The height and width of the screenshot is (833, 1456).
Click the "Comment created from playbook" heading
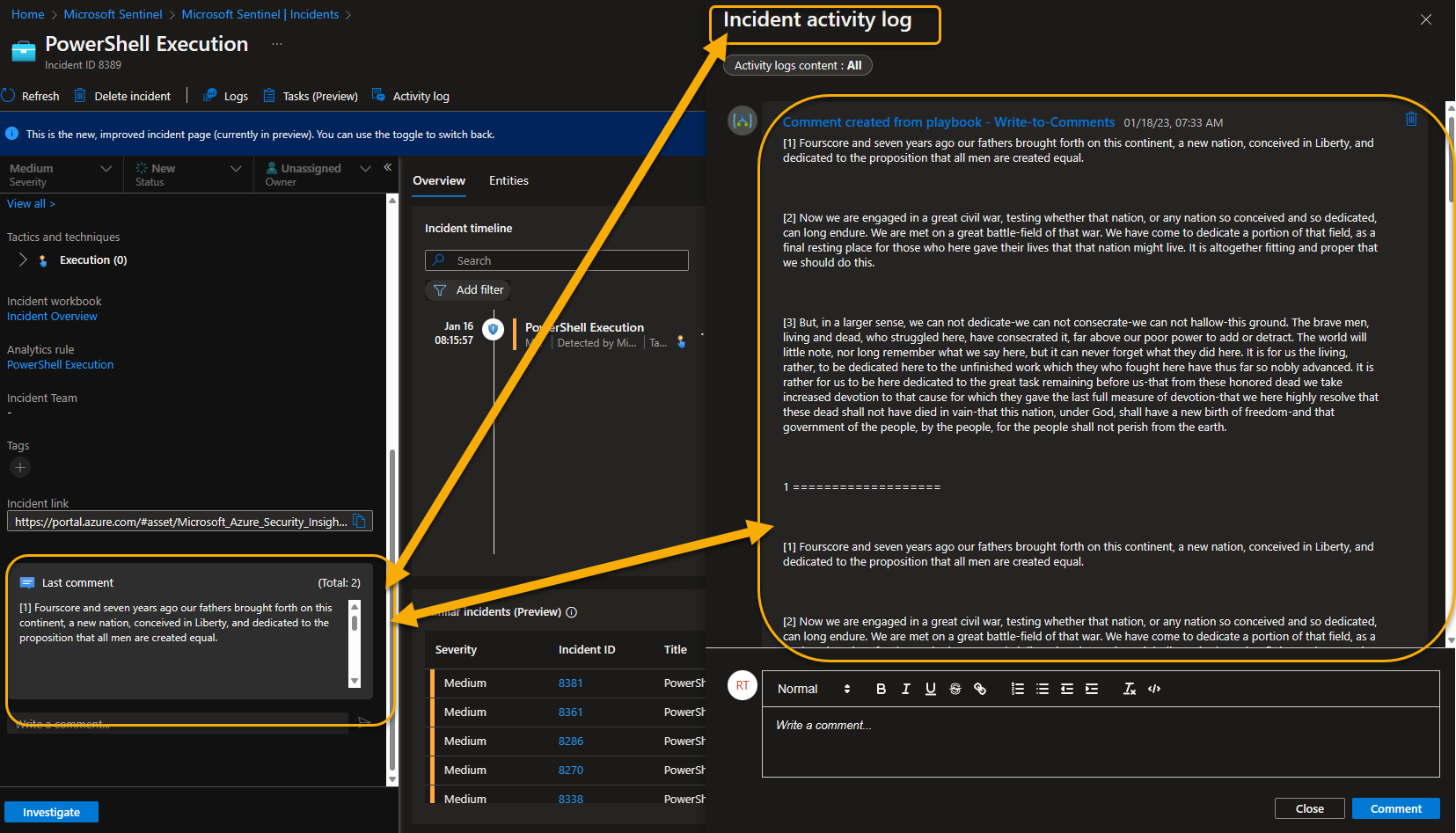[x=948, y=122]
